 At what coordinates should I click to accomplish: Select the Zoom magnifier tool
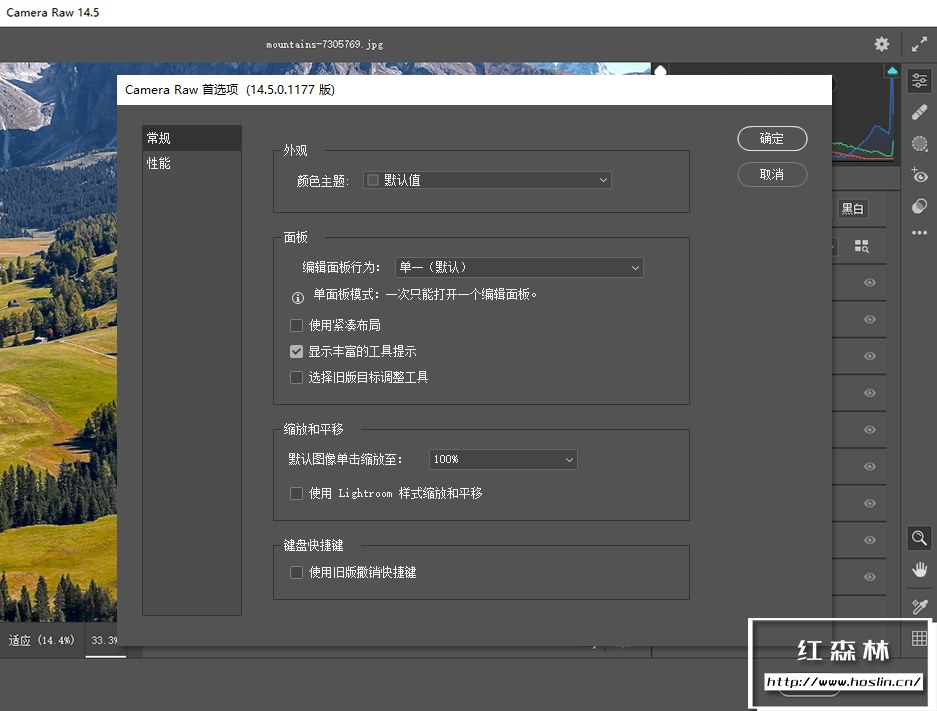[x=919, y=538]
